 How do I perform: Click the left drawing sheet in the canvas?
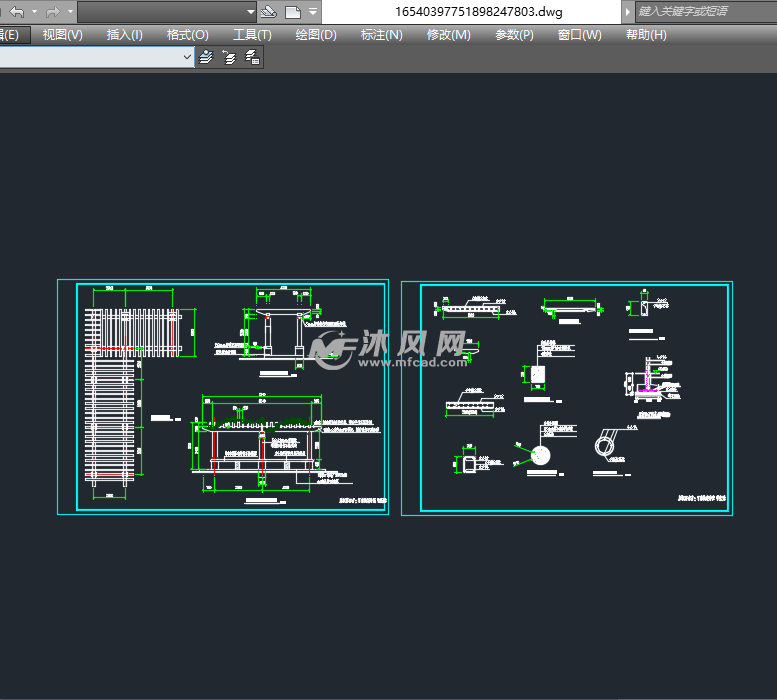coord(222,397)
